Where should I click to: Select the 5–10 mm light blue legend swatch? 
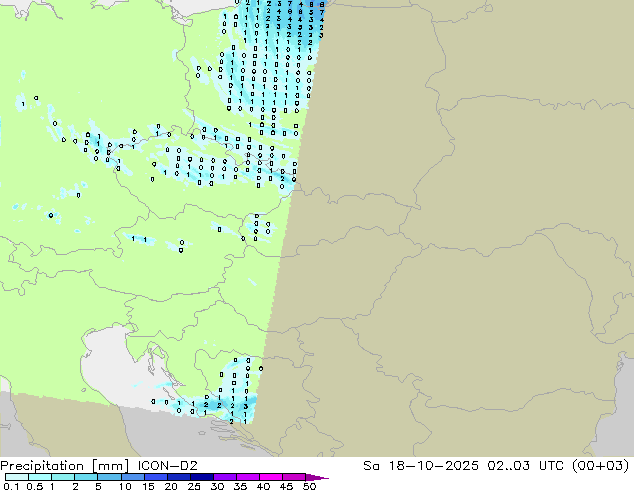(109, 477)
